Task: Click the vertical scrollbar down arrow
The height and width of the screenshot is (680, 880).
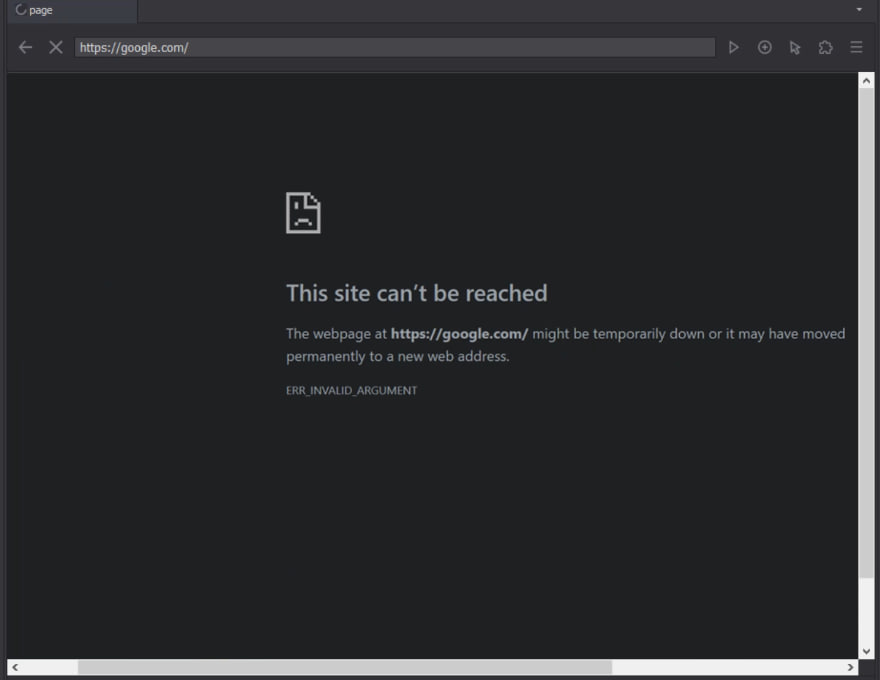Action: (866, 651)
